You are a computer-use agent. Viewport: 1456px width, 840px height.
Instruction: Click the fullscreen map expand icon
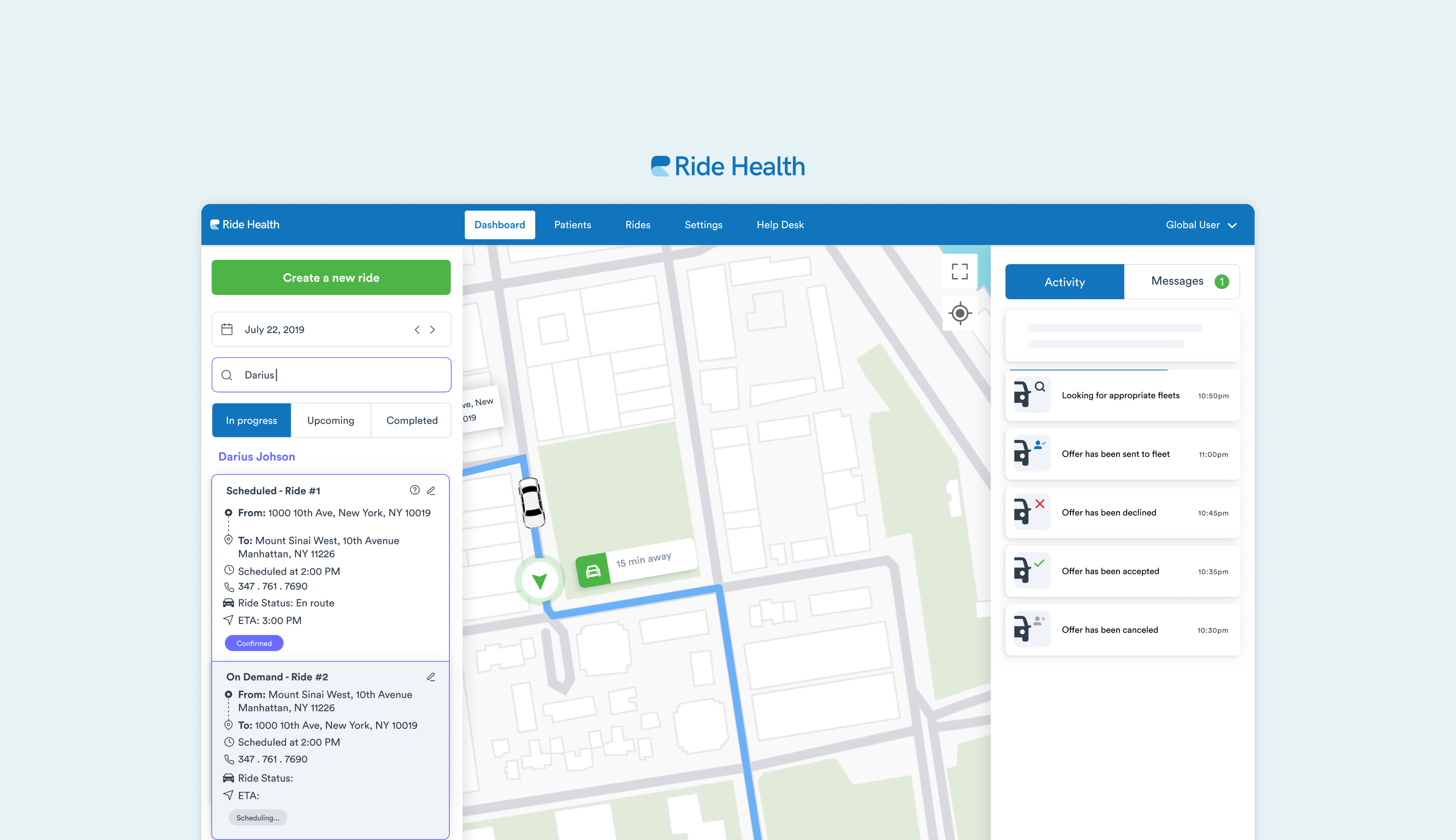(x=960, y=271)
